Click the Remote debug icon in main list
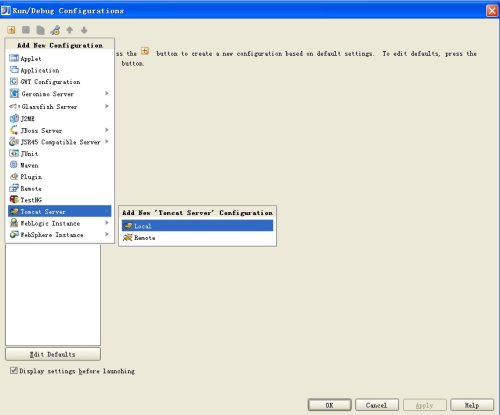Viewport: 500px width, 415px height. (14, 188)
